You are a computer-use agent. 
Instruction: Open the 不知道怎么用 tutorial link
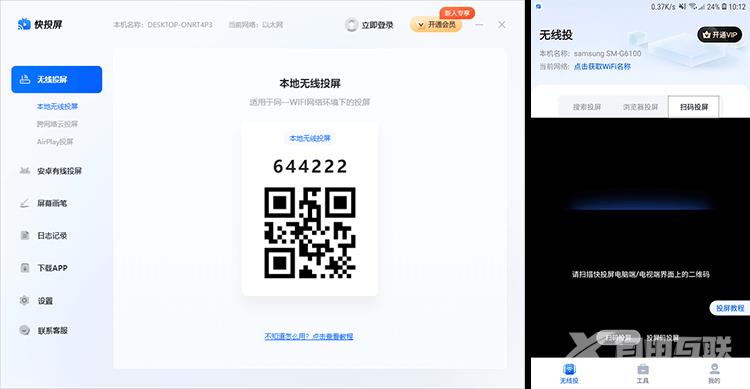click(309, 336)
